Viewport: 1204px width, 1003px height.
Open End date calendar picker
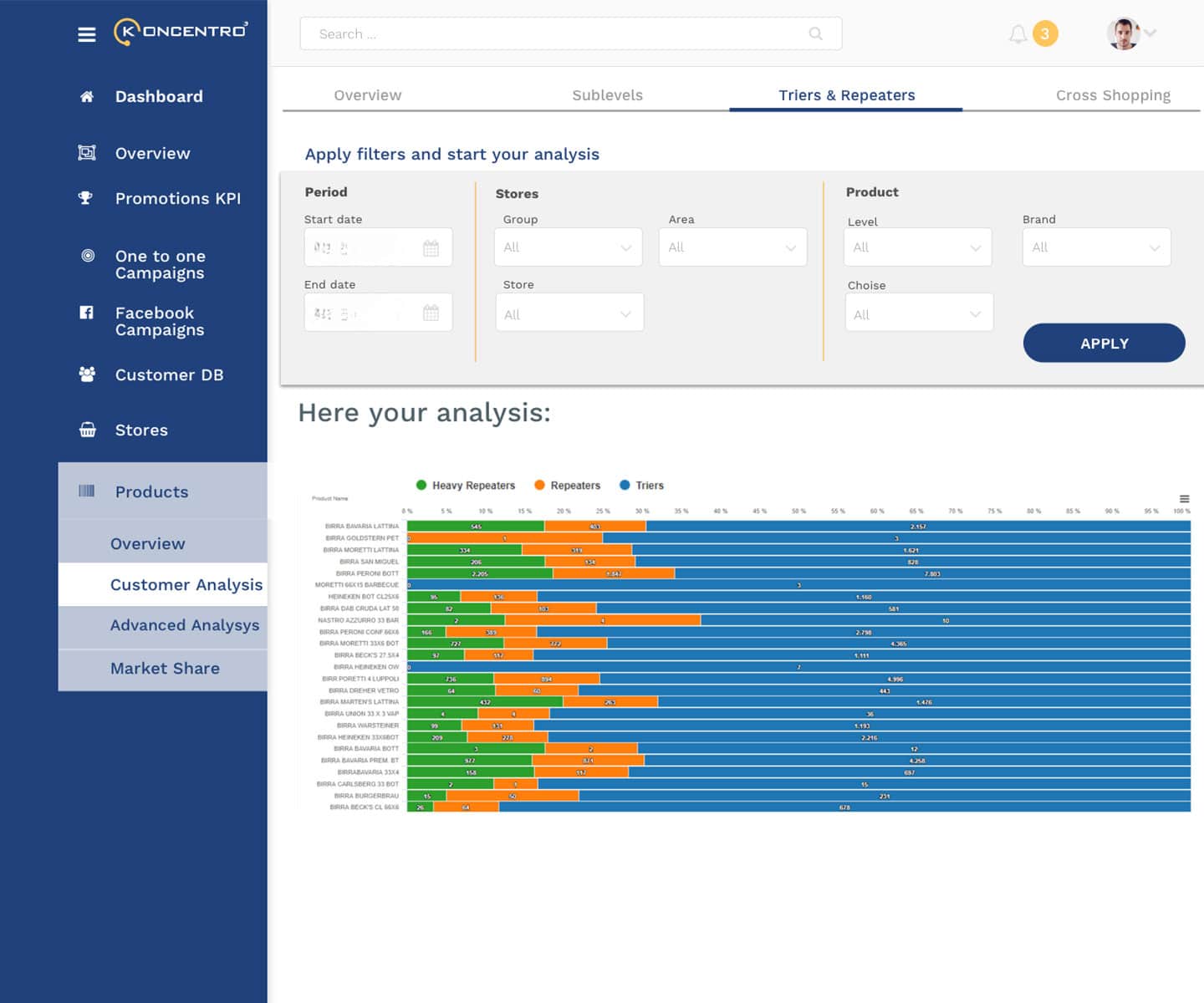431,313
